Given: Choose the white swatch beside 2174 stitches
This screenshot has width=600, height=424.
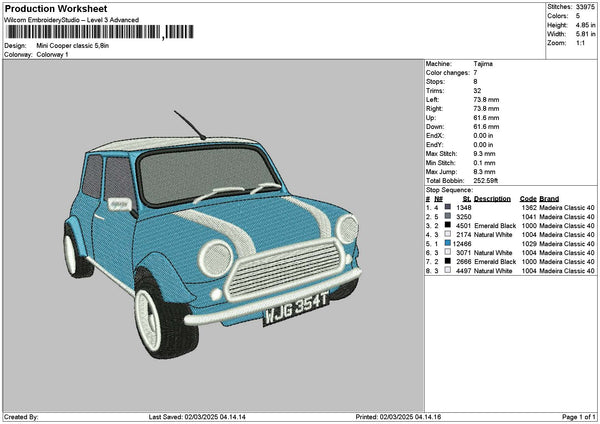Looking at the screenshot, I should [448, 234].
